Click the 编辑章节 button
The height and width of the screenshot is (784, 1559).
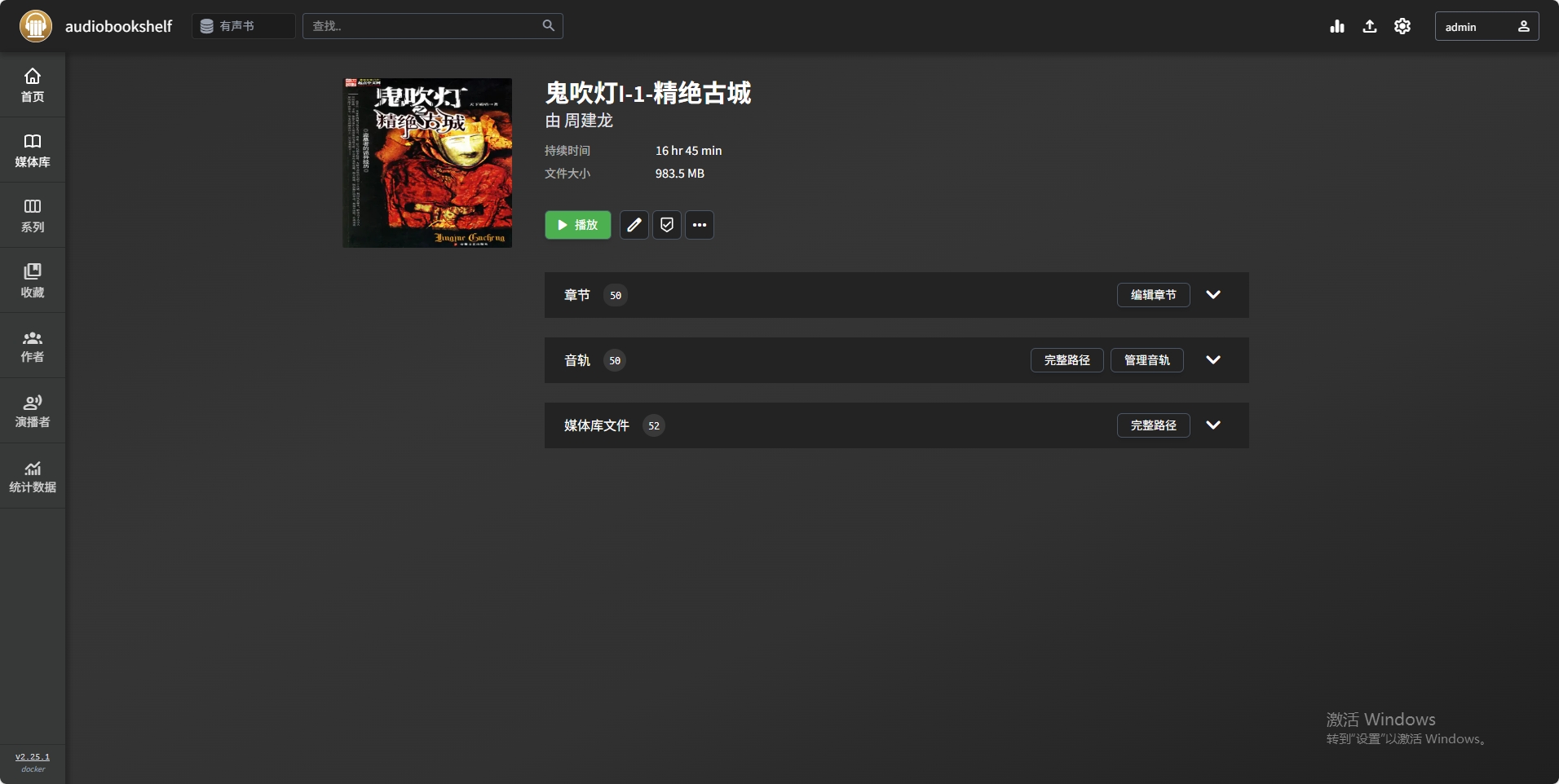click(1153, 295)
